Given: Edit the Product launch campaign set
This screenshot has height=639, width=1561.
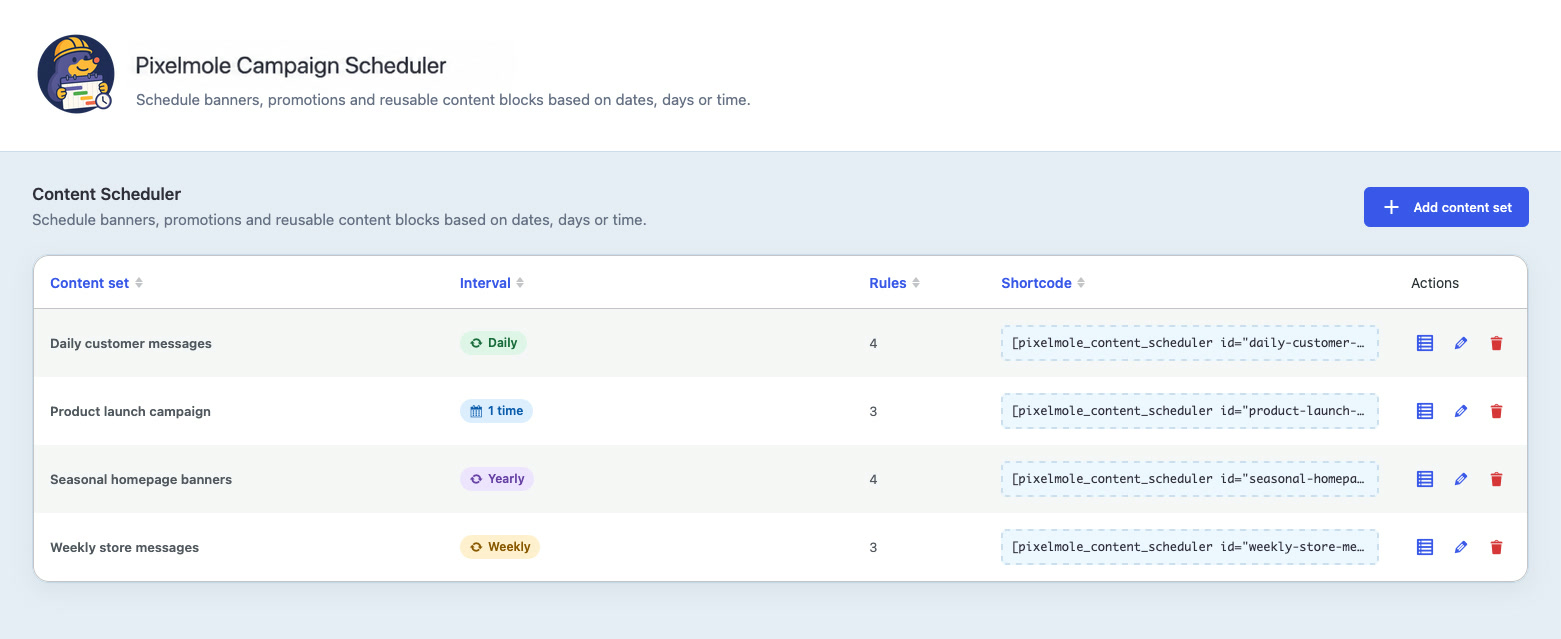Looking at the screenshot, I should pos(1461,411).
